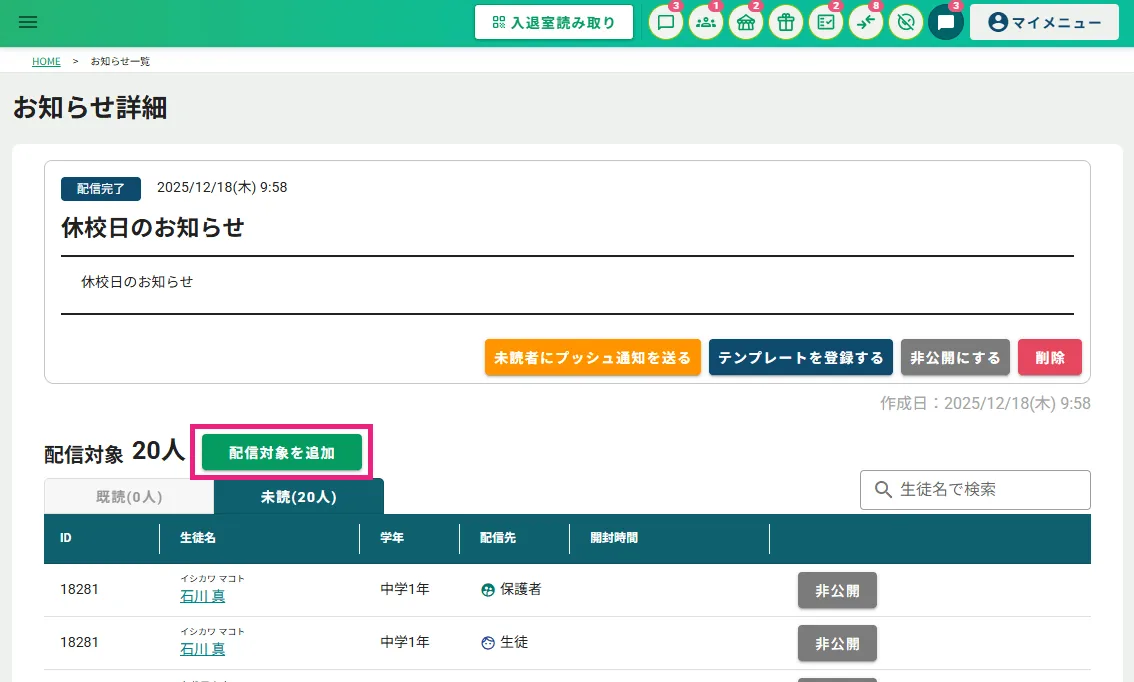
Task: Click テンプレートを登録する button
Action: 801,357
